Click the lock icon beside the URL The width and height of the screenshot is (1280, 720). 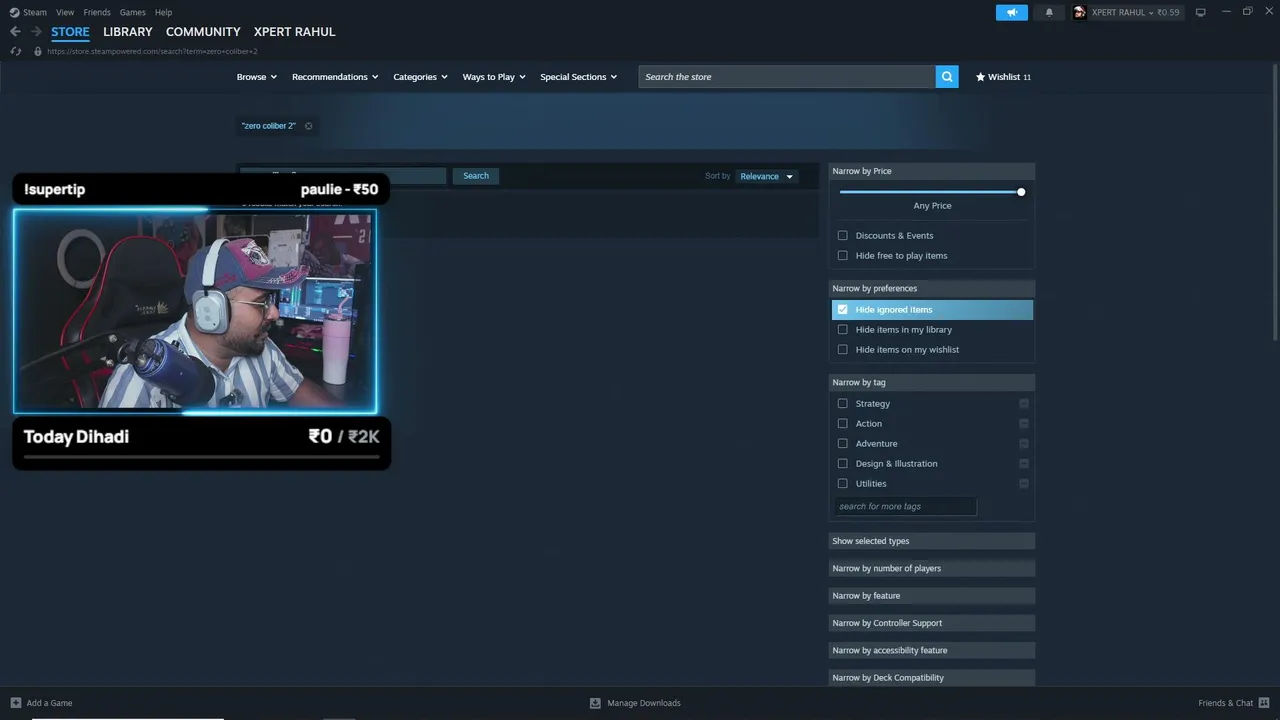(x=38, y=51)
